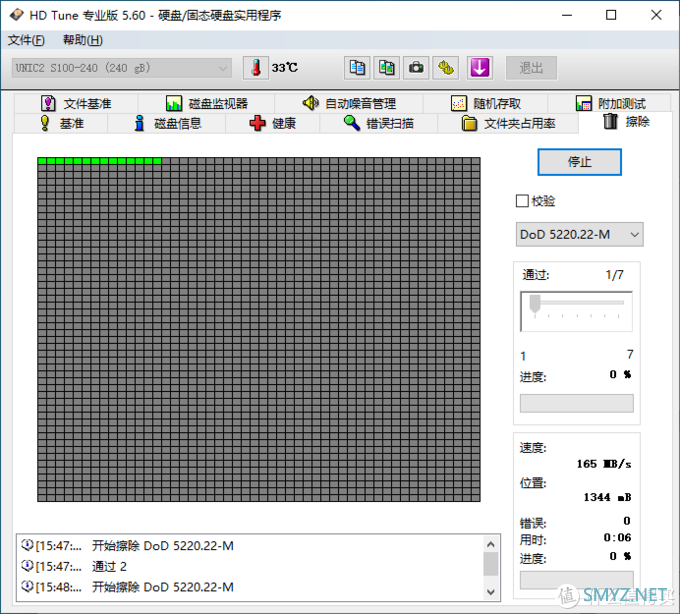
Task: Click the 退出 button
Action: 531,68
